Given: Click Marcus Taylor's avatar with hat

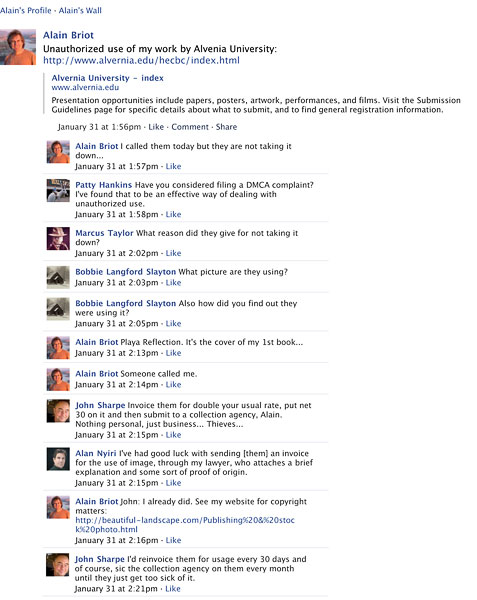Looking at the screenshot, I should pos(58,238).
